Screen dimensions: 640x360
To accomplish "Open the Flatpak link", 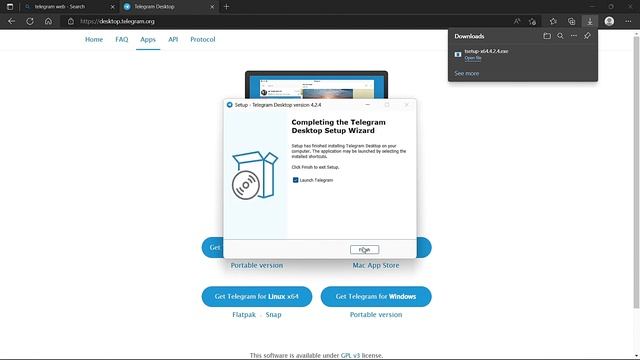I will (x=244, y=315).
